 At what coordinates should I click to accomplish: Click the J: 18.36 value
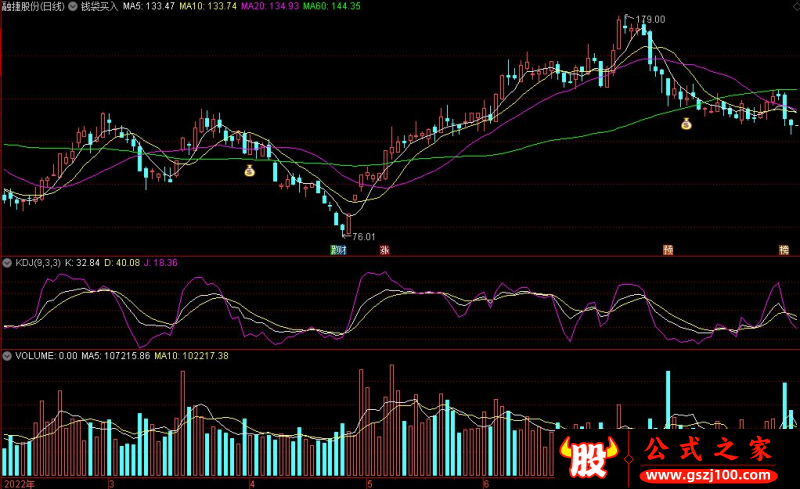161,263
